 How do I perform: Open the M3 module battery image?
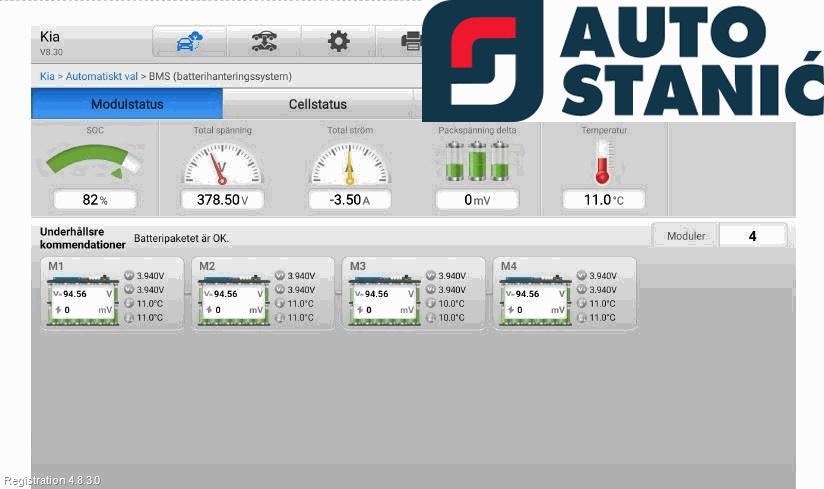tap(384, 300)
